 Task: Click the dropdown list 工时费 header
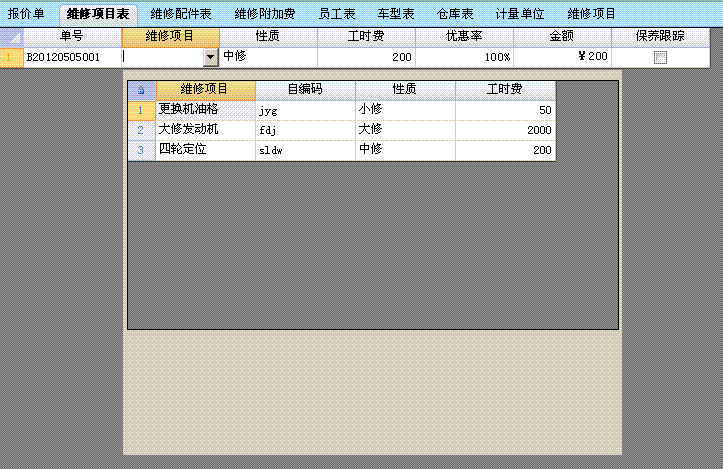(x=505, y=90)
